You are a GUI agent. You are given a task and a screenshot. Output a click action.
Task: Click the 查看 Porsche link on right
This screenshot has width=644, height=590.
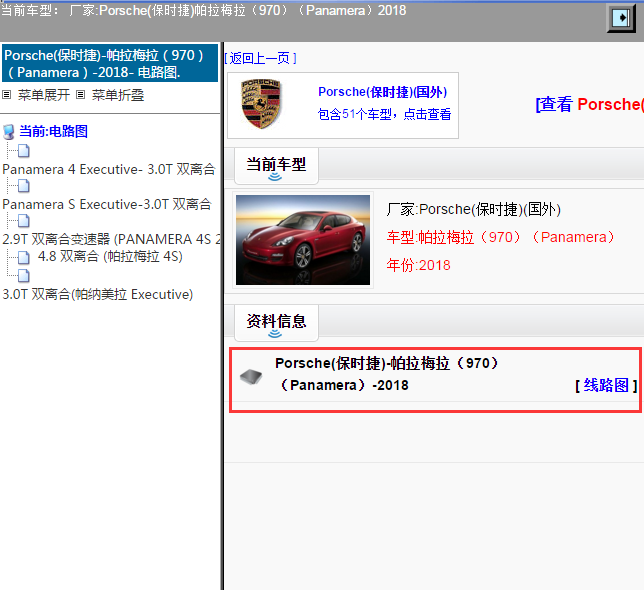click(x=589, y=104)
